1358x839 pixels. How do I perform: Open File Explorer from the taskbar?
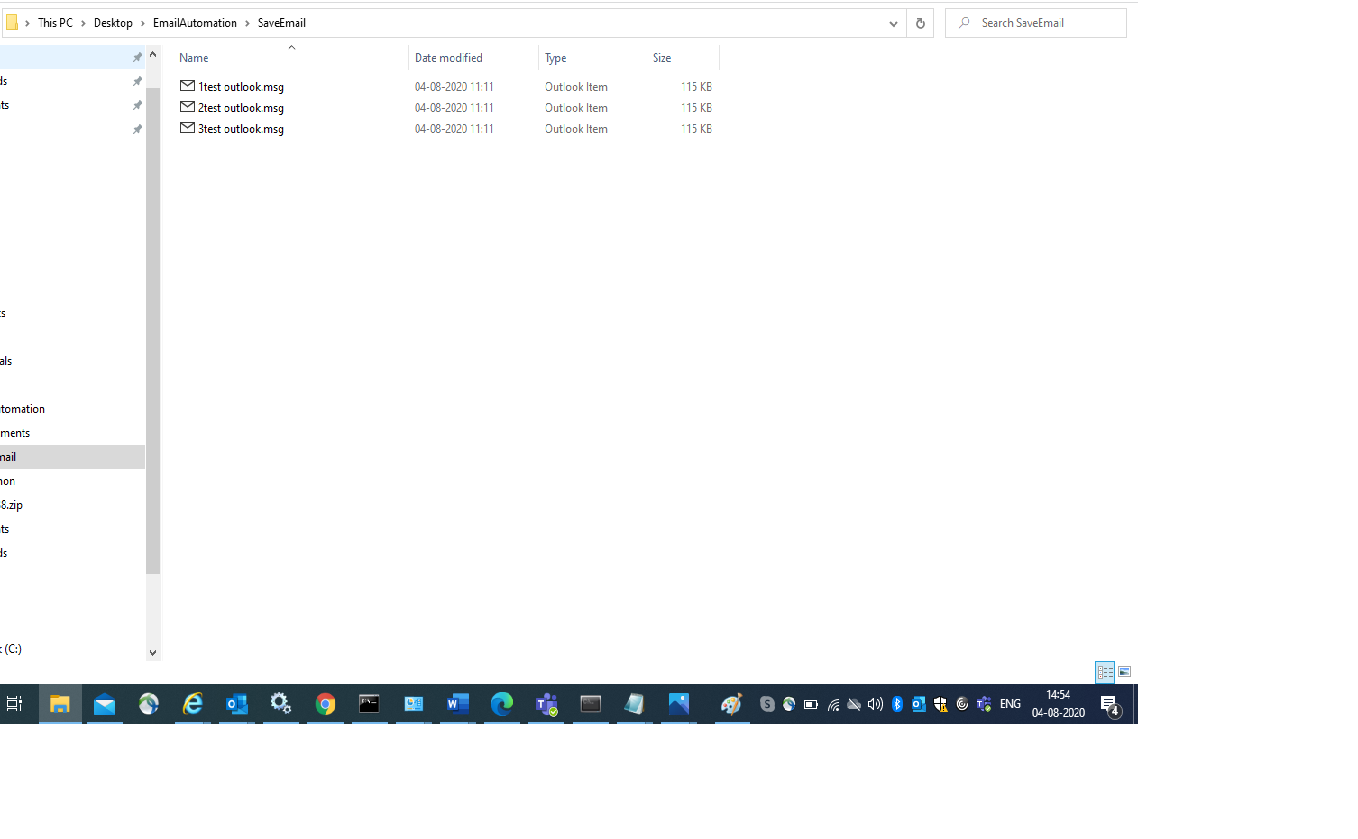pyautogui.click(x=60, y=704)
